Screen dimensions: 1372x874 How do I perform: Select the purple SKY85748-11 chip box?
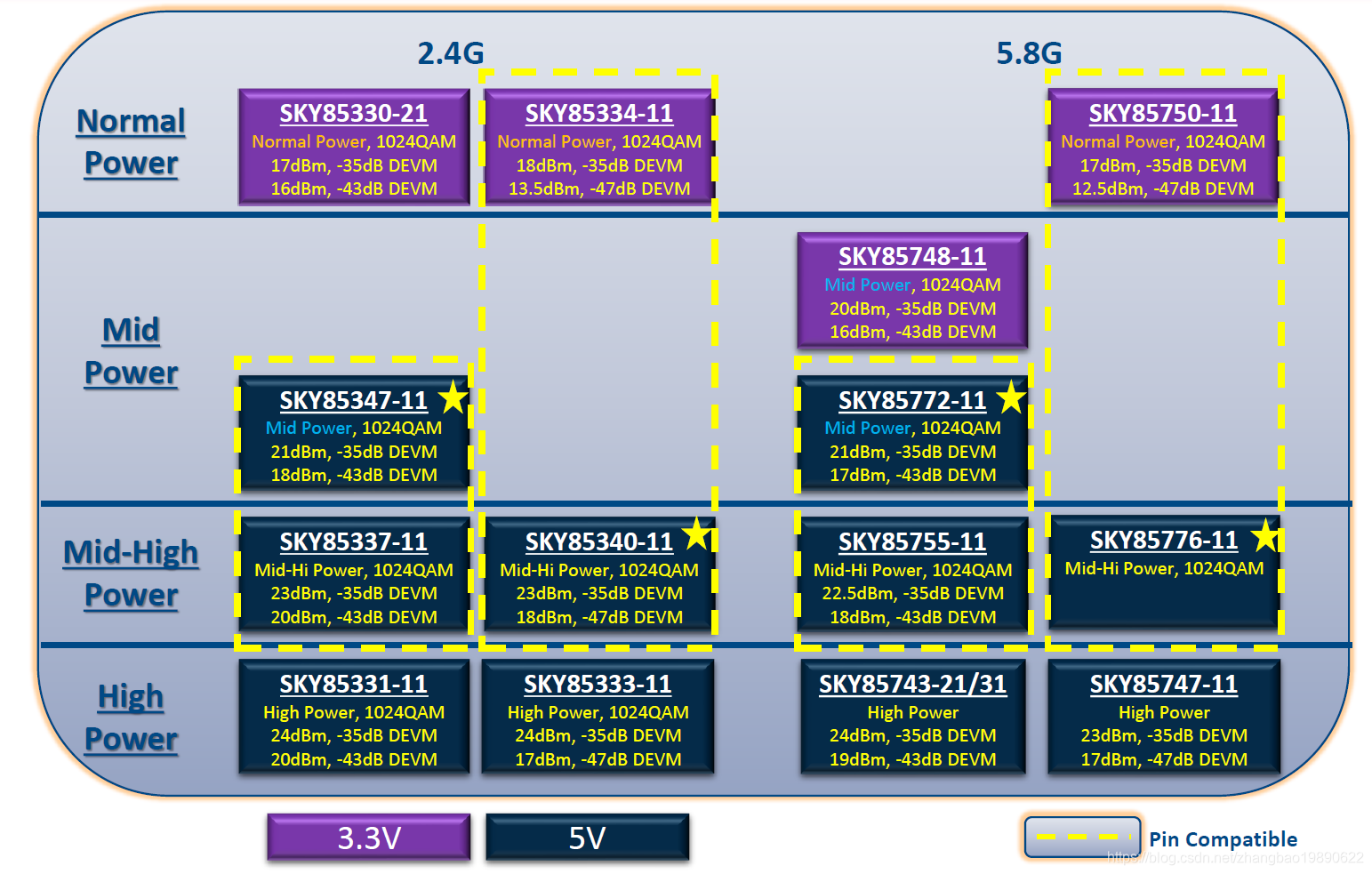[x=911, y=291]
